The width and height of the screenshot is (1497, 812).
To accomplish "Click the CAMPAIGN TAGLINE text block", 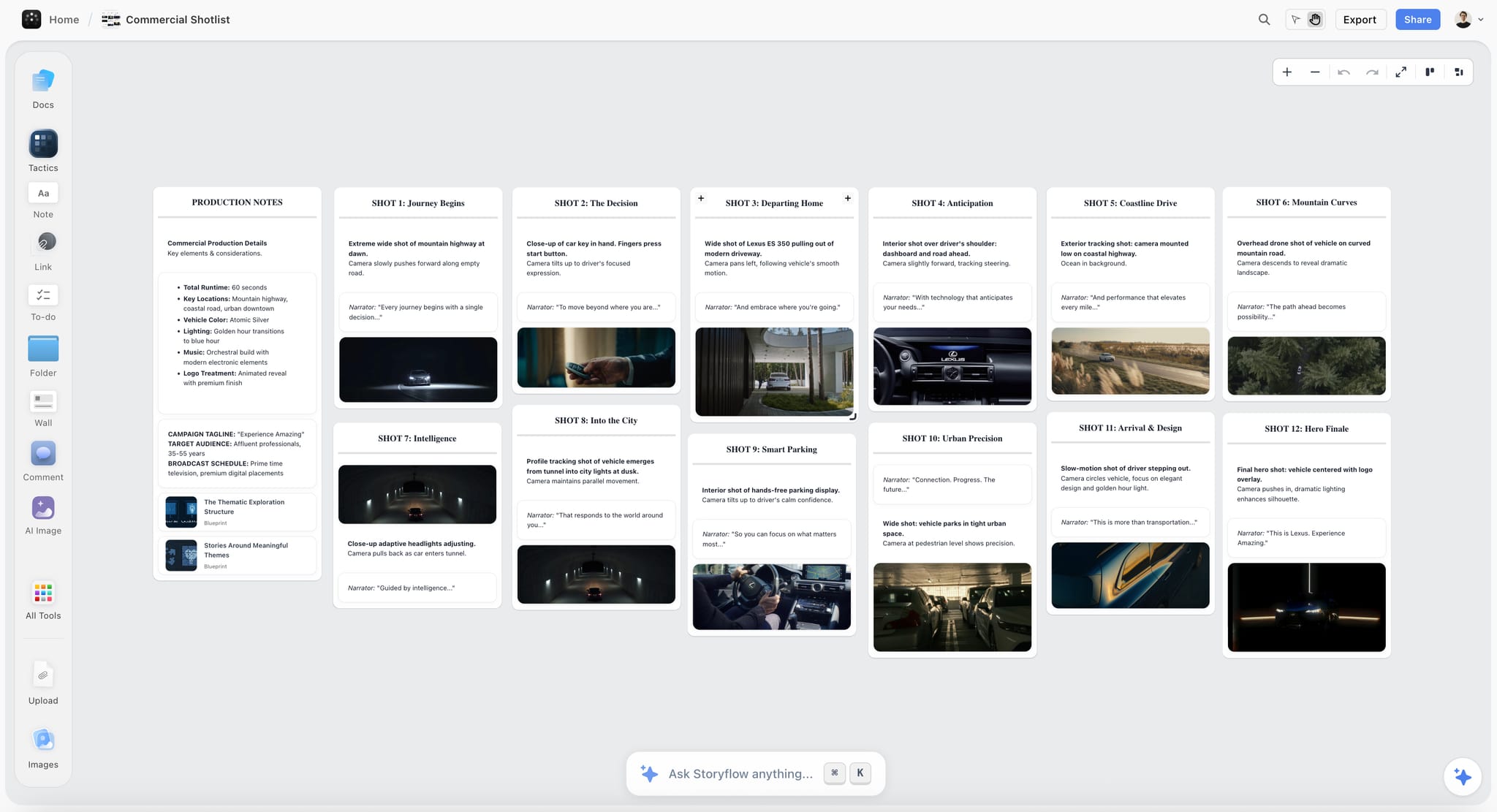I will (x=236, y=454).
